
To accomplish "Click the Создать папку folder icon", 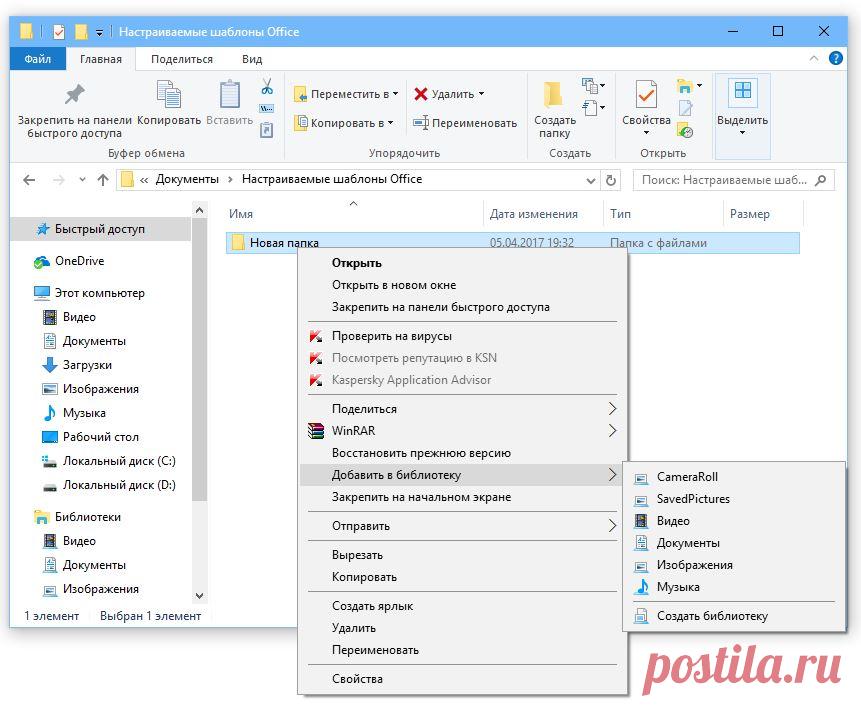I will click(554, 94).
